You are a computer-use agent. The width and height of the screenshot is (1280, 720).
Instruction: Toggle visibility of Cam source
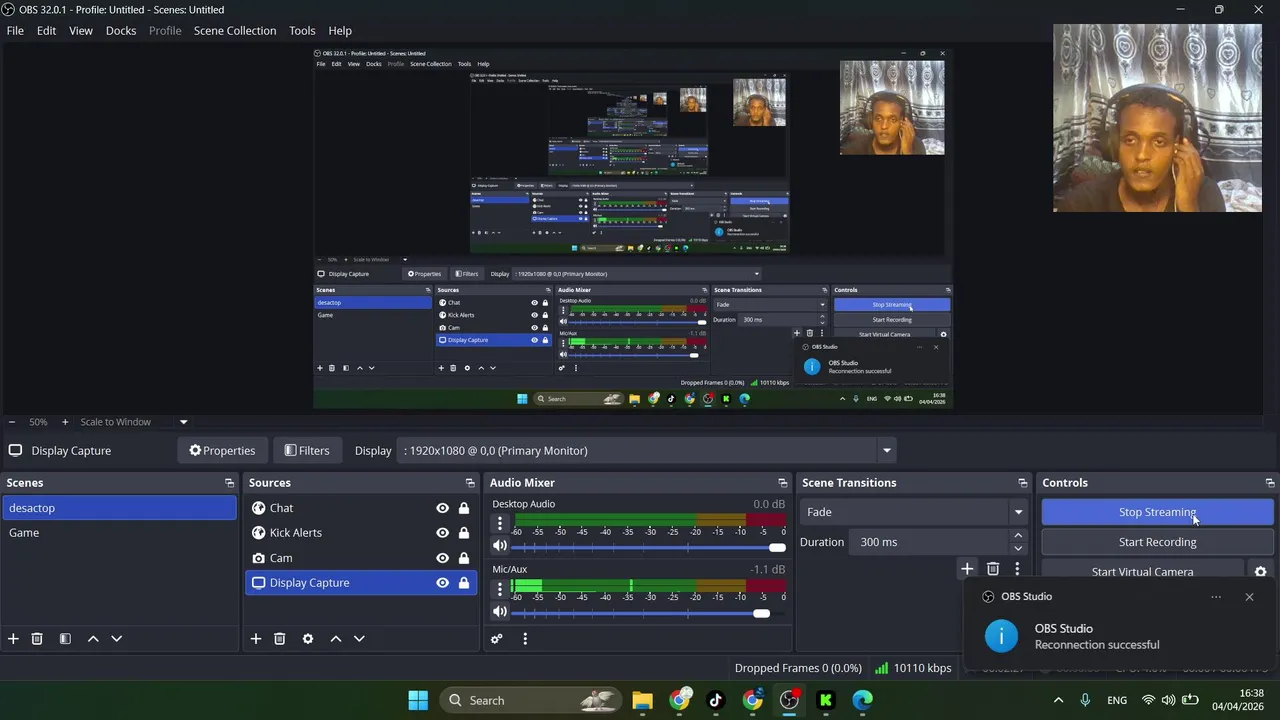click(442, 558)
